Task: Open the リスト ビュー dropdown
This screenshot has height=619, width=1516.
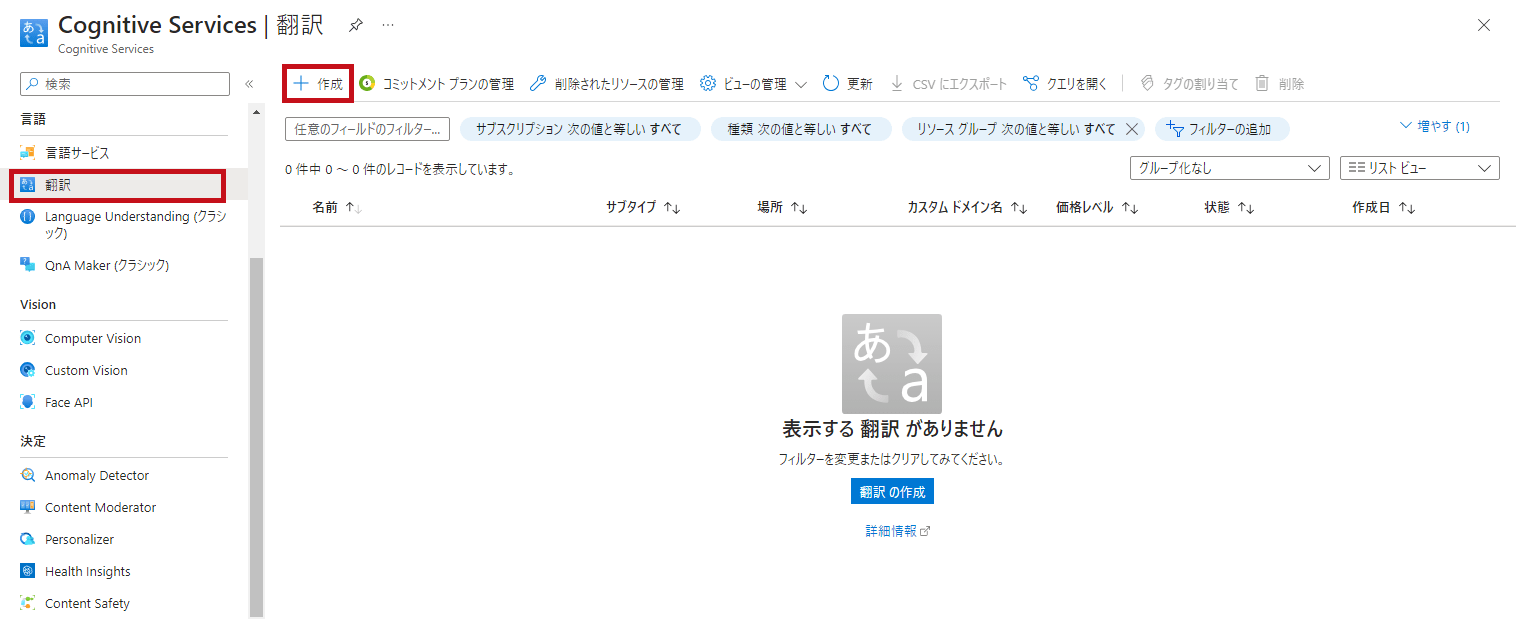Action: click(x=1420, y=168)
